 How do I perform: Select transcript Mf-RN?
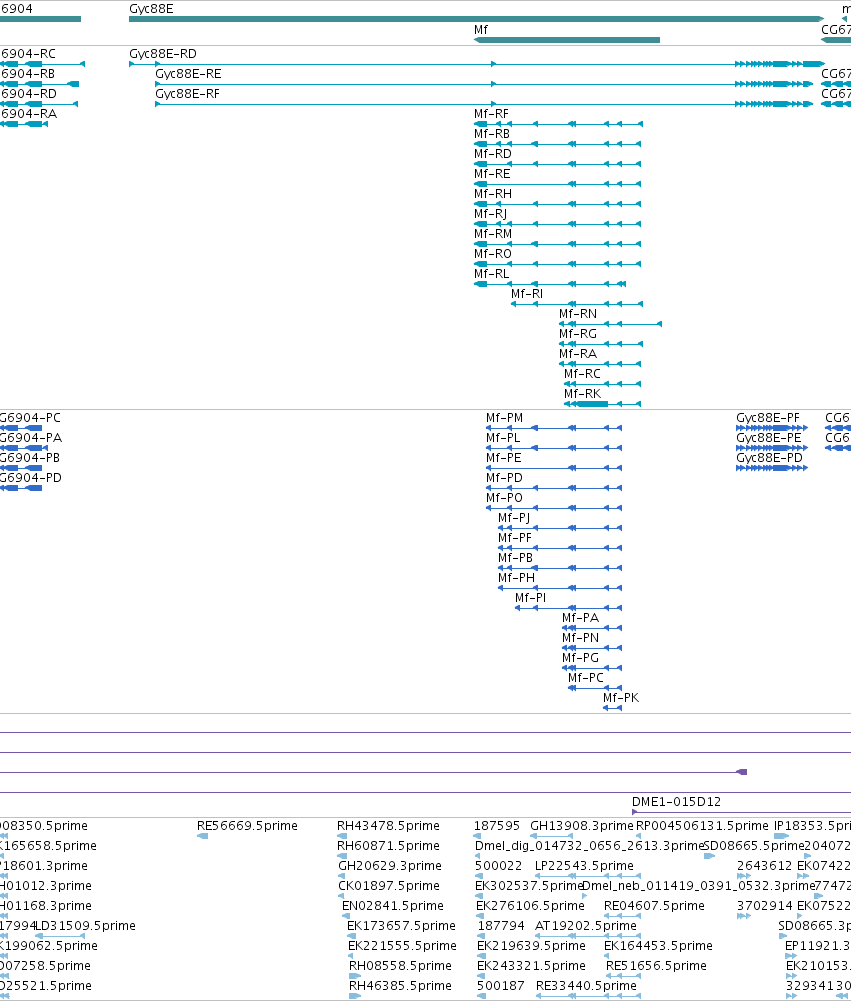[x=578, y=314]
